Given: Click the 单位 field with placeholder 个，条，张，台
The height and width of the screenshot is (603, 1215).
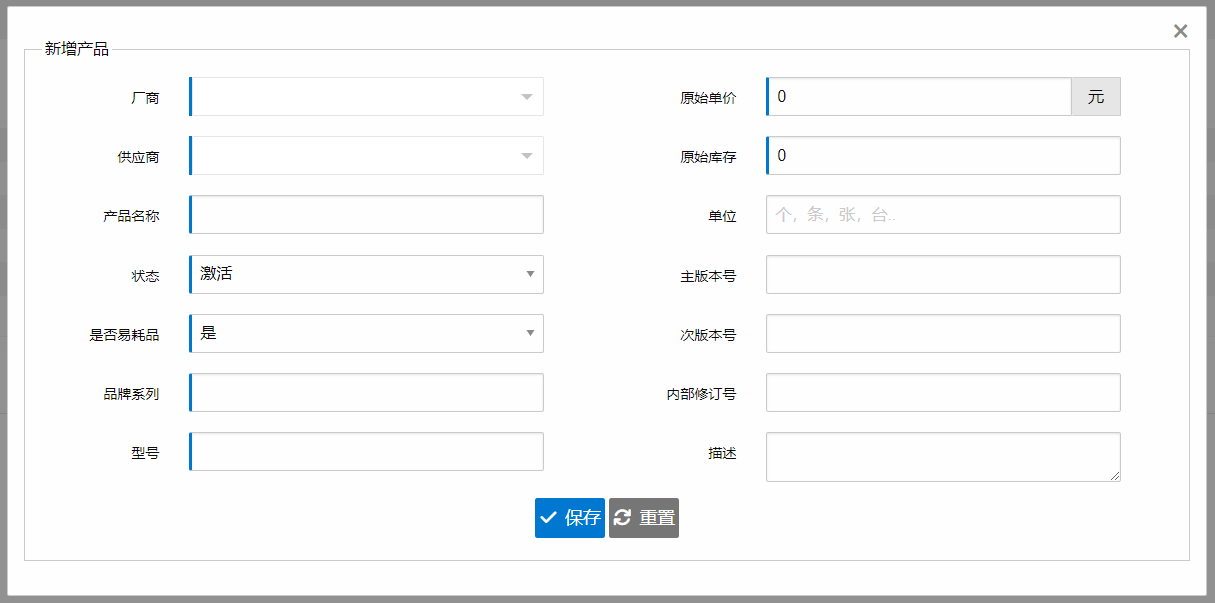Looking at the screenshot, I should 943,215.
